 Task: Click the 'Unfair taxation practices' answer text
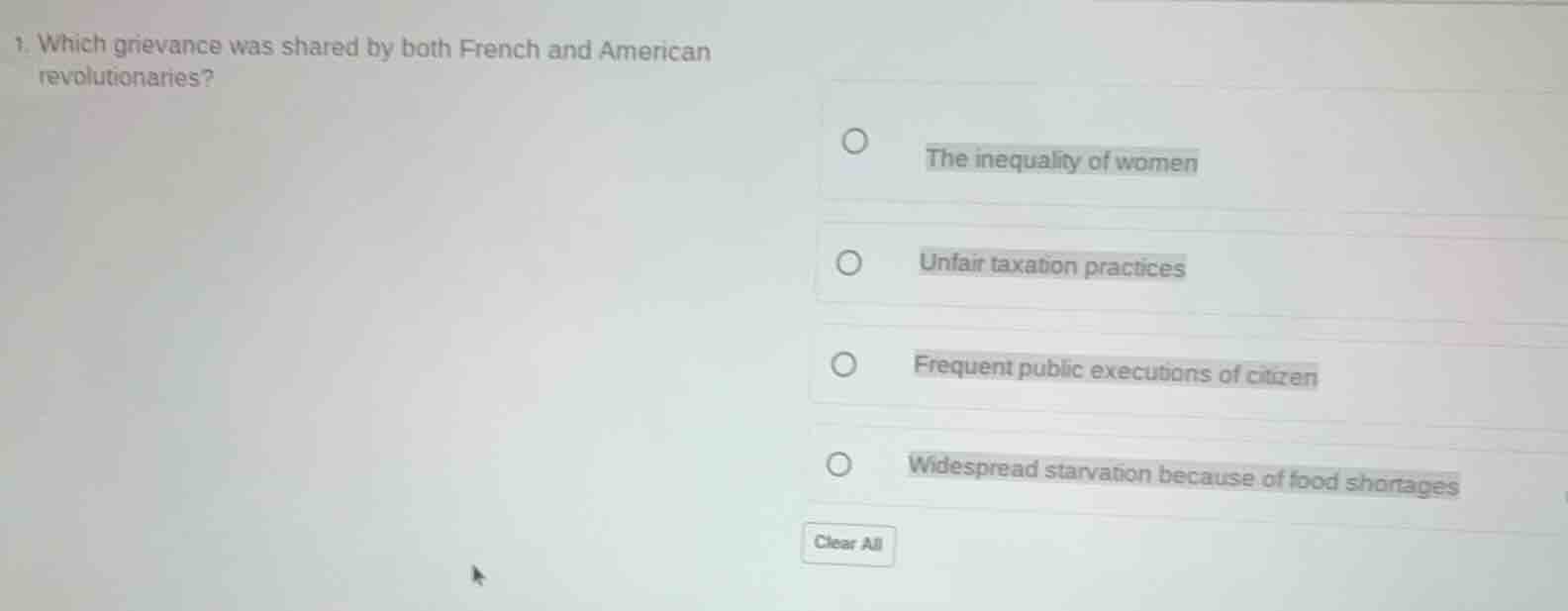pos(1050,264)
